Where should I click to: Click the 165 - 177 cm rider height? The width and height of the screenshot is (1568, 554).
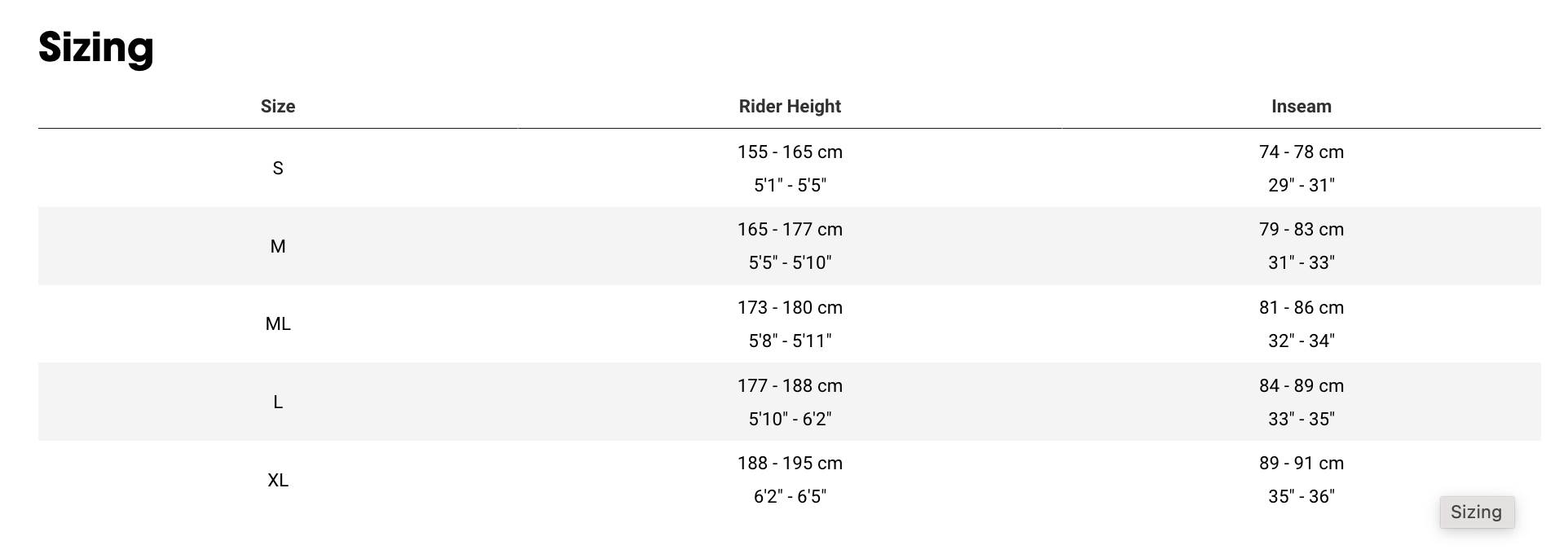790,230
